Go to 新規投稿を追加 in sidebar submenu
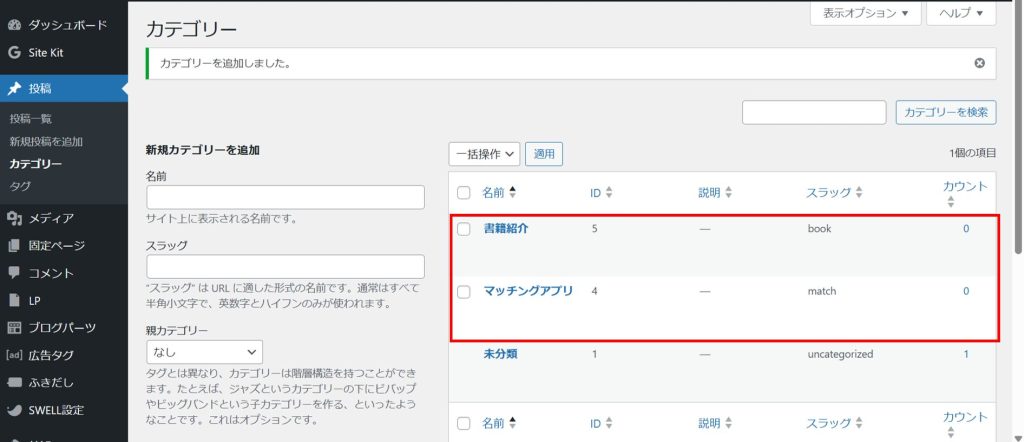The height and width of the screenshot is (442, 1024). coord(46,141)
